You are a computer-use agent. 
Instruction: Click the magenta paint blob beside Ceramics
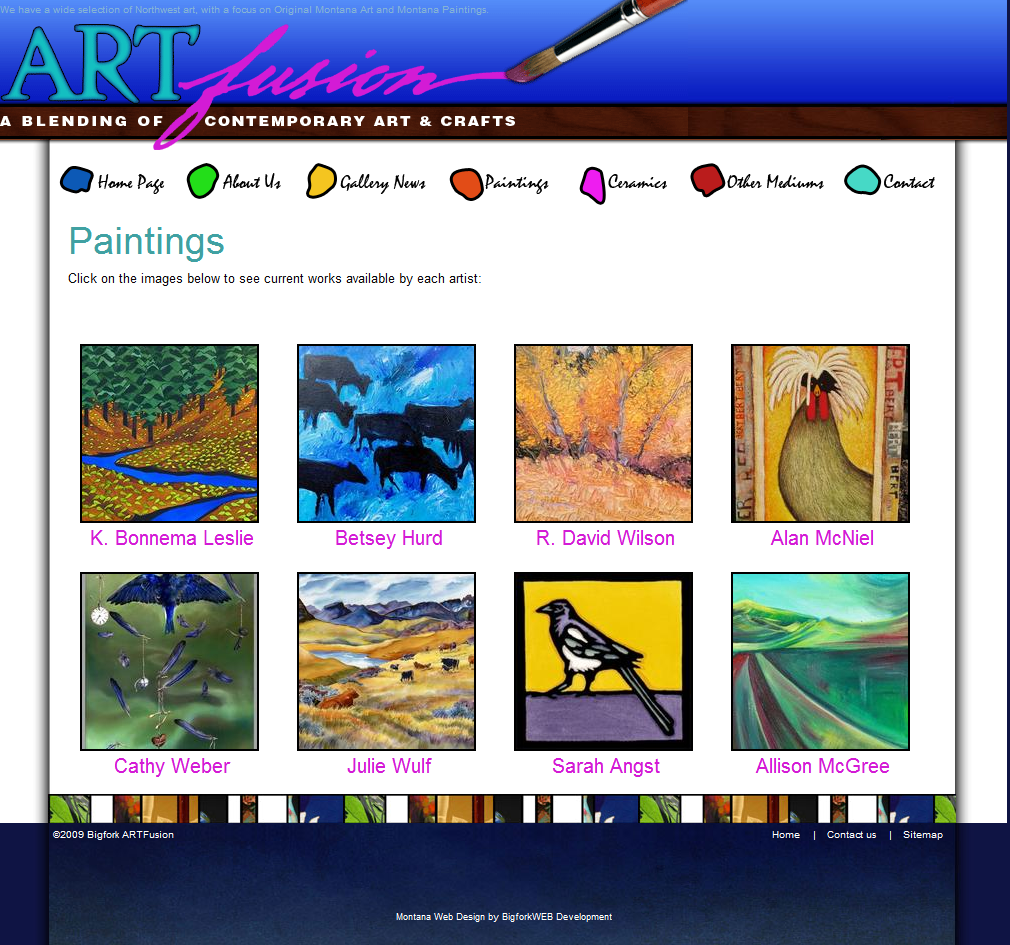pos(592,185)
